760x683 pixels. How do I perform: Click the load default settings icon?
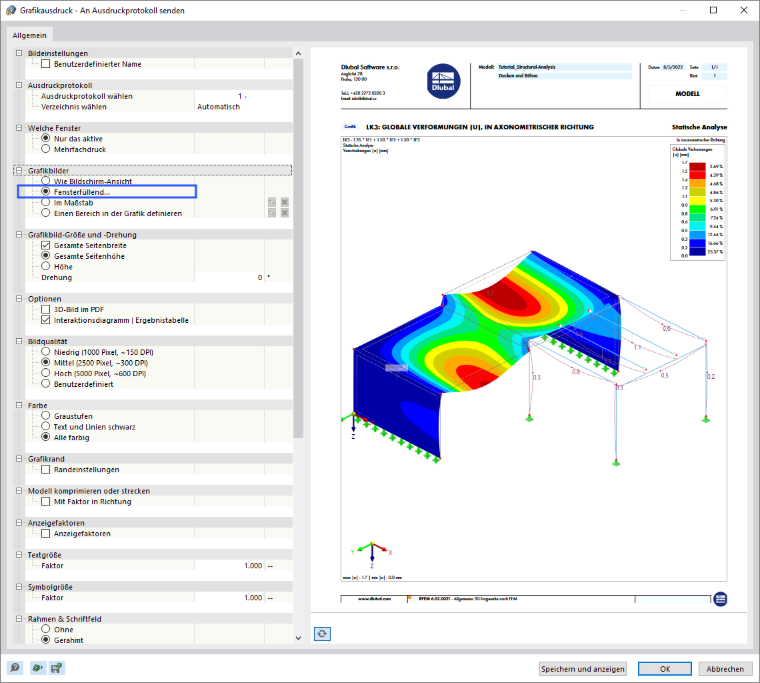coord(37,668)
